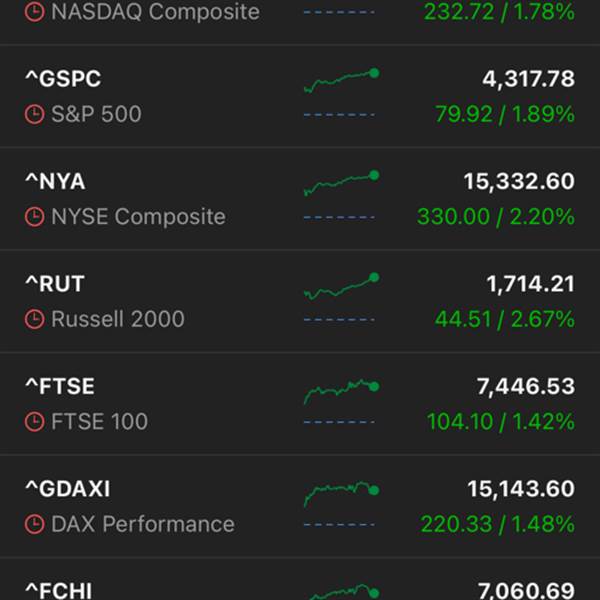Open the ^RUT sparkline chart
600x600 pixels.
pos(341,286)
